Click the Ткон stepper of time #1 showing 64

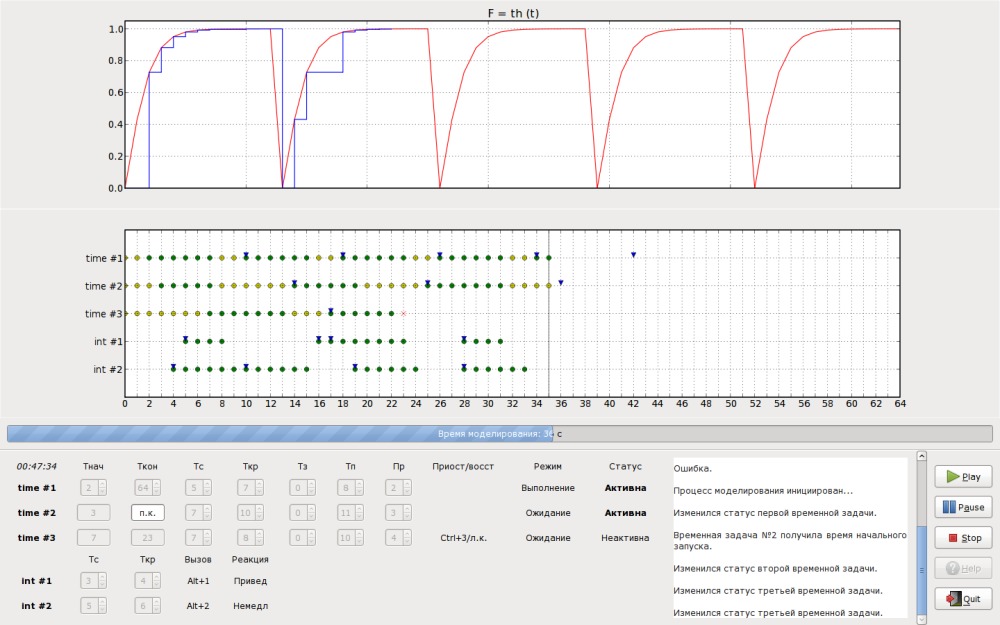pyautogui.click(x=147, y=488)
